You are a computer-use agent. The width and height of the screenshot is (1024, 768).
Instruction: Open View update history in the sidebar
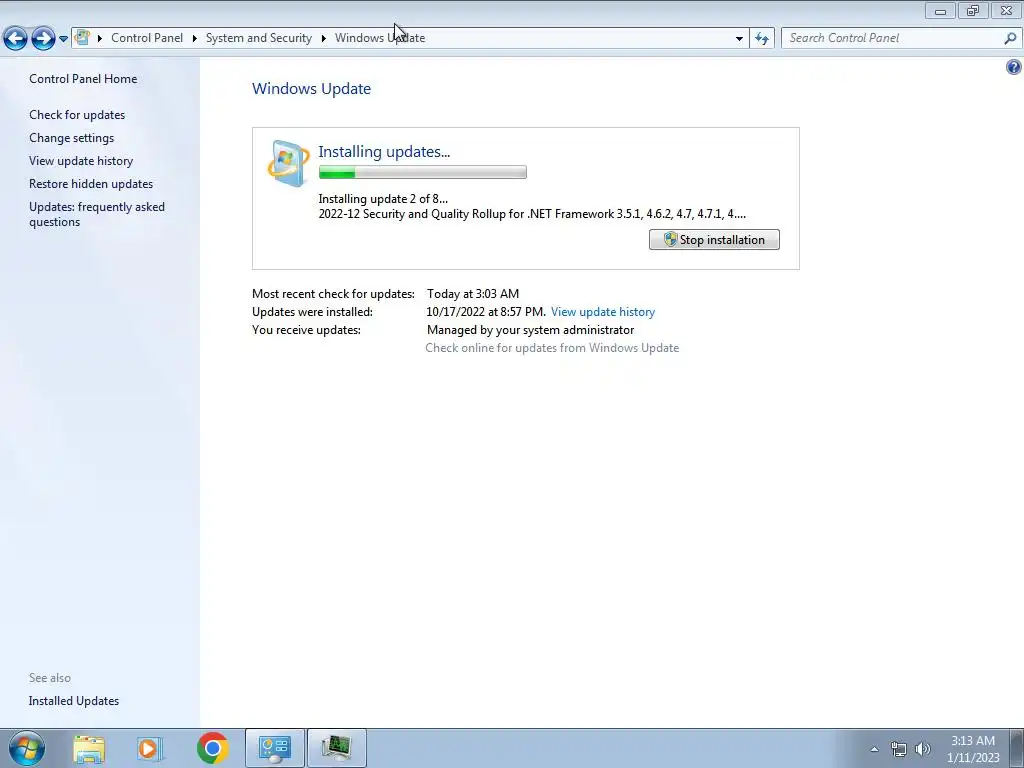click(81, 161)
